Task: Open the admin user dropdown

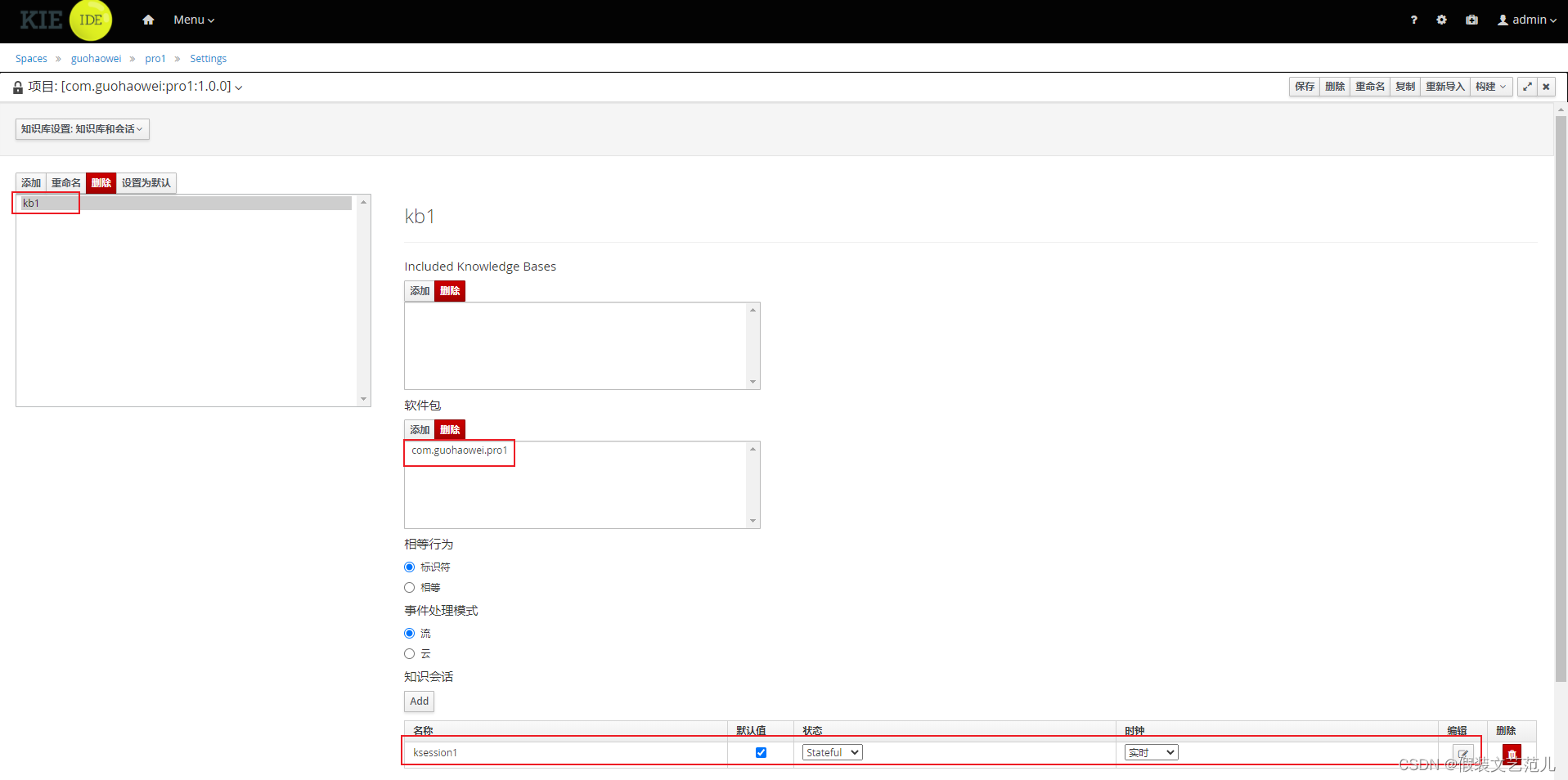Action: pos(1526,20)
